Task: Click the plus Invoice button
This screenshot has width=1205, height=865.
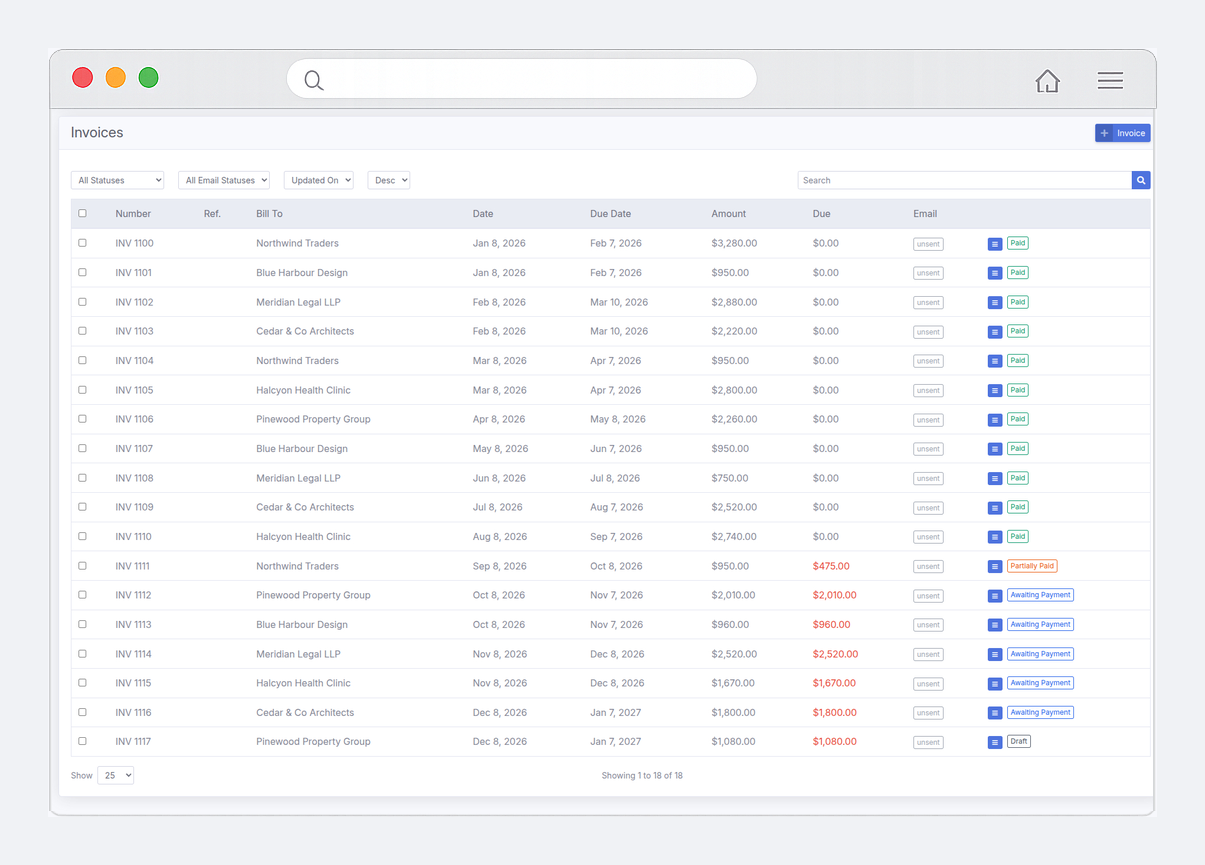Action: [1123, 133]
